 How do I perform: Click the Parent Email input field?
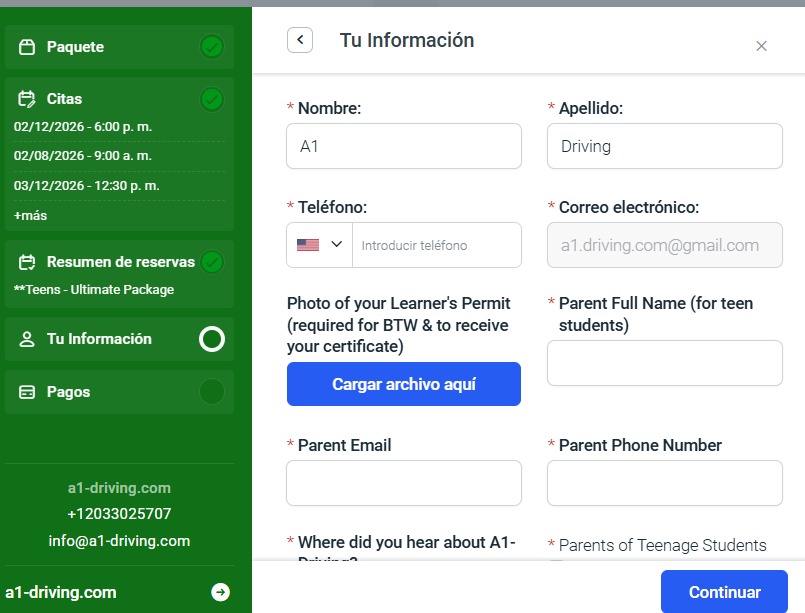click(x=403, y=483)
